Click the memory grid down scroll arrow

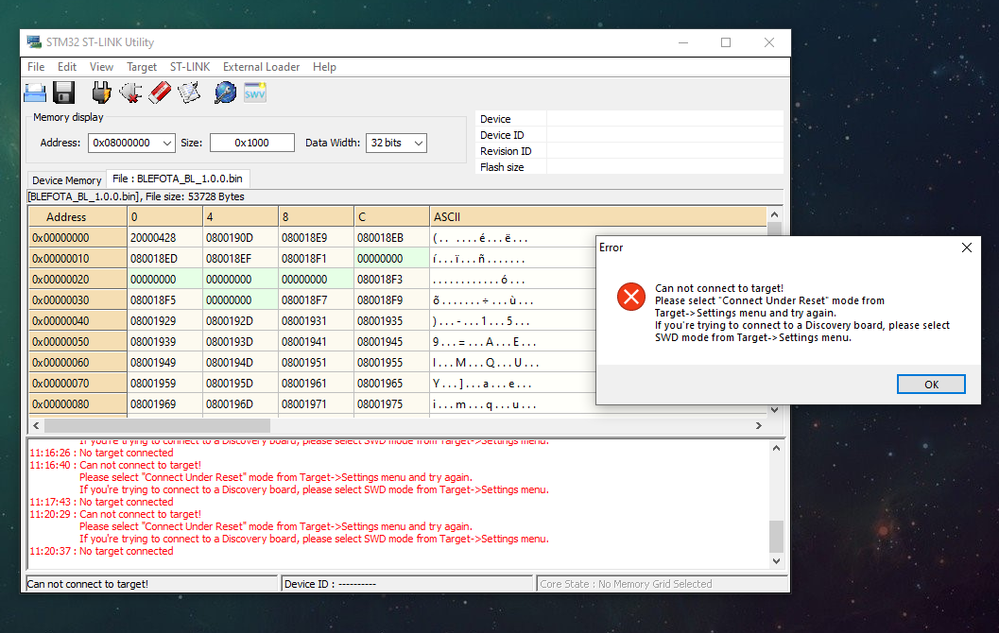tap(774, 409)
